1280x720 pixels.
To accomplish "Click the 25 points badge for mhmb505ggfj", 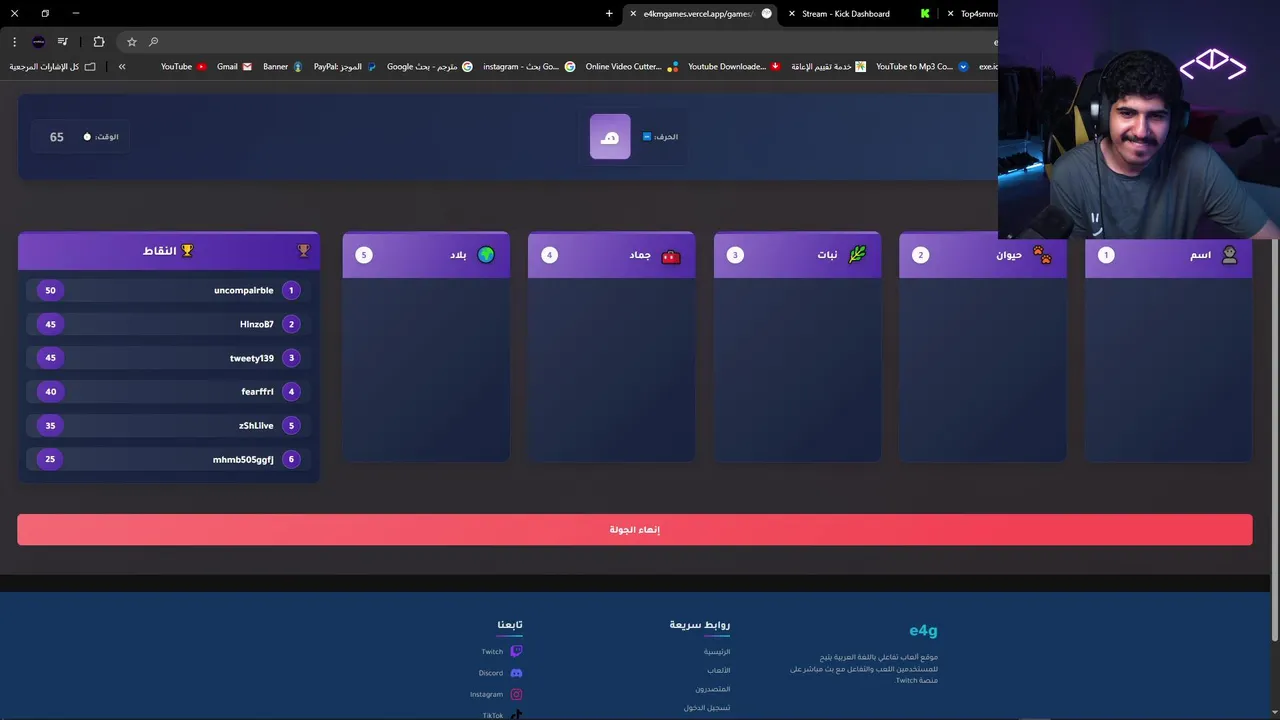I will (x=50, y=460).
